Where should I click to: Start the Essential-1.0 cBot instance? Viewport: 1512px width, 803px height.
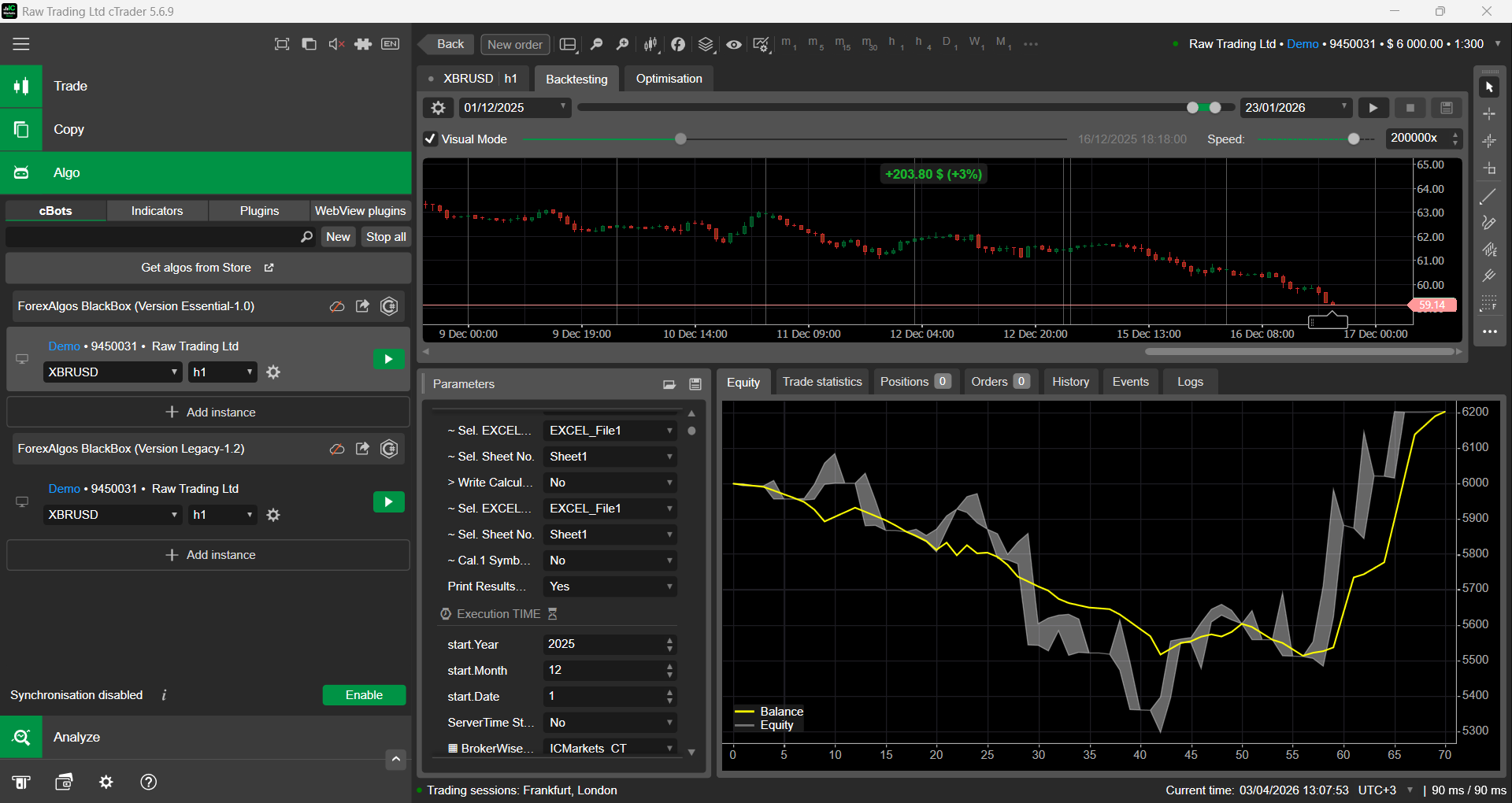(388, 360)
